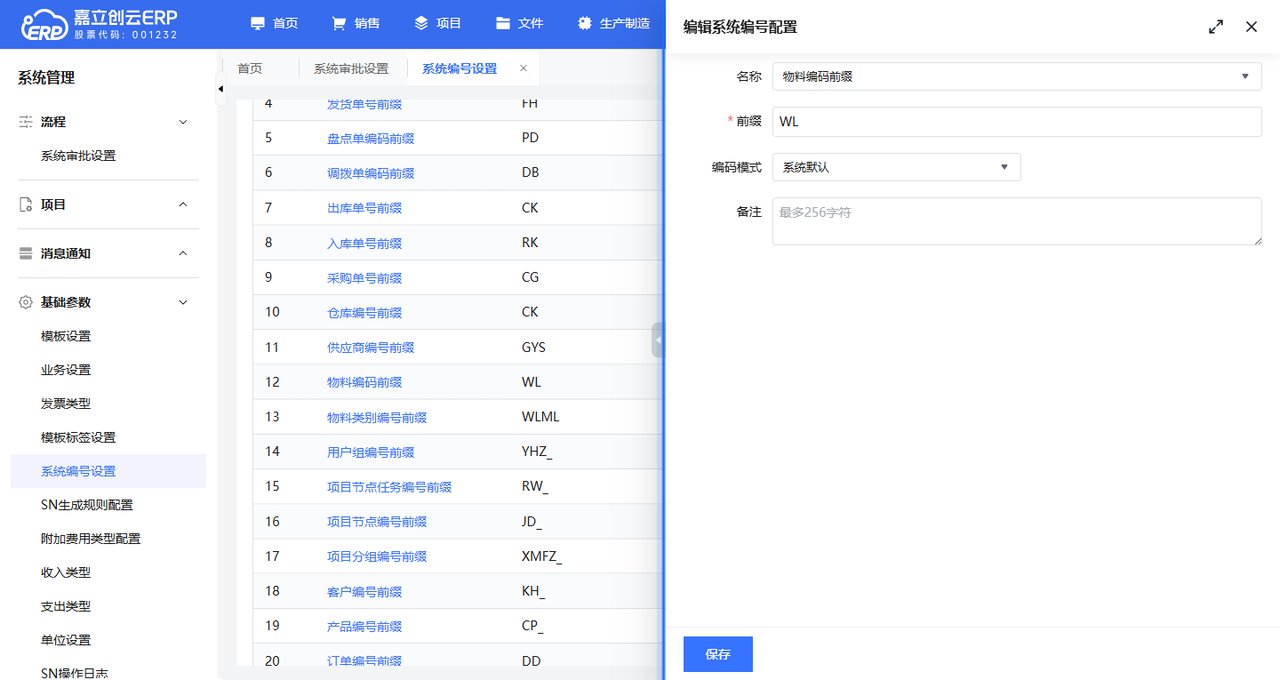The image size is (1280, 680).
Task: Click the 前缀 input field containing WL
Action: (1017, 122)
